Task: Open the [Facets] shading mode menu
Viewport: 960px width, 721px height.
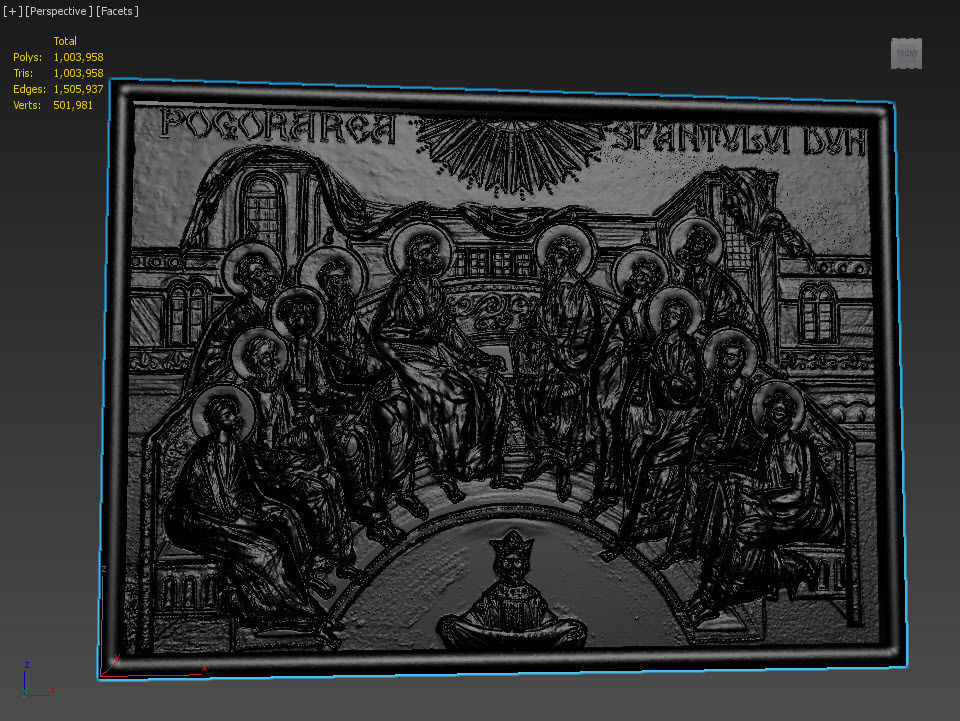Action: pos(117,11)
